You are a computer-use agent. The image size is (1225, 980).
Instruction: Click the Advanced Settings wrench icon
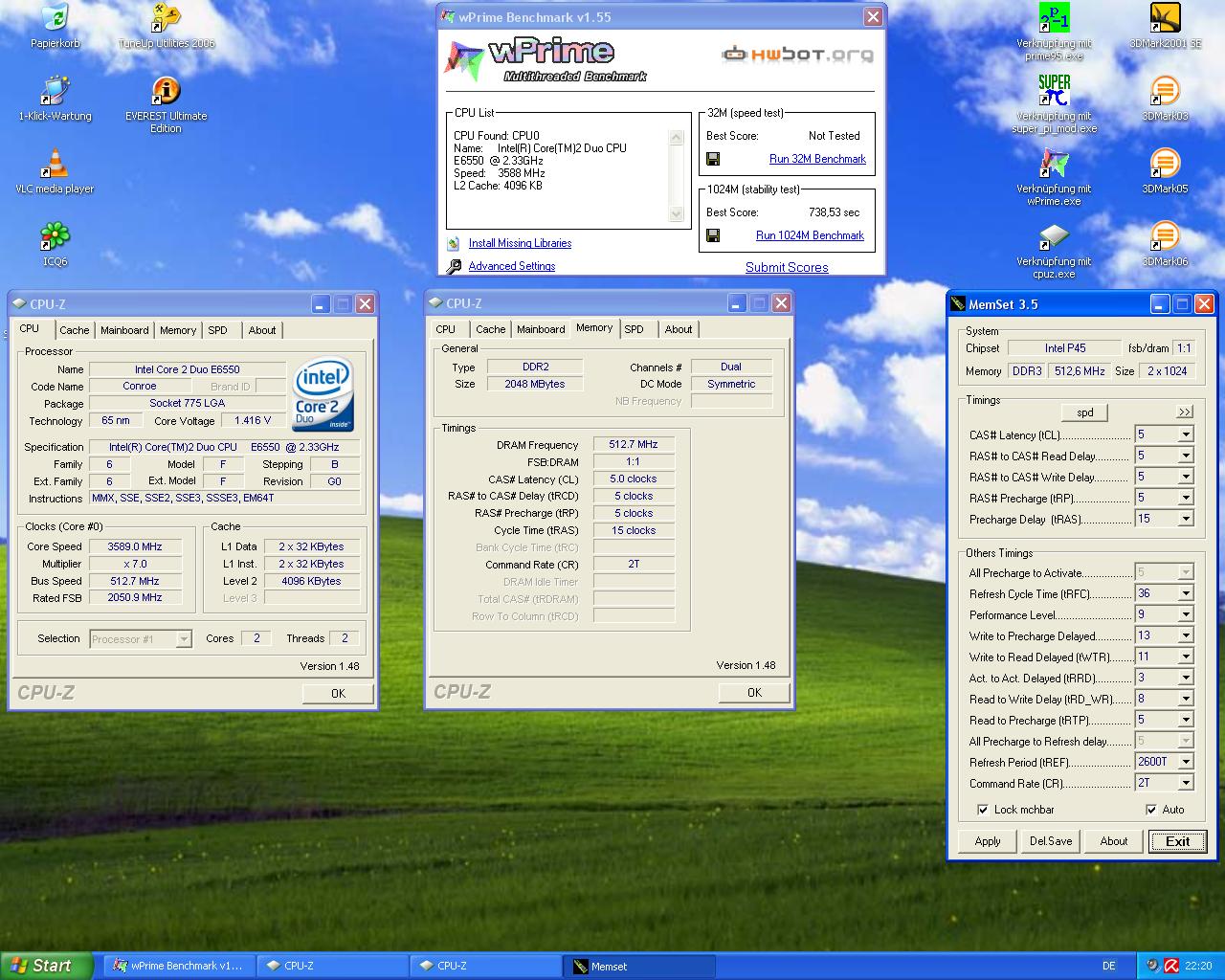453,266
